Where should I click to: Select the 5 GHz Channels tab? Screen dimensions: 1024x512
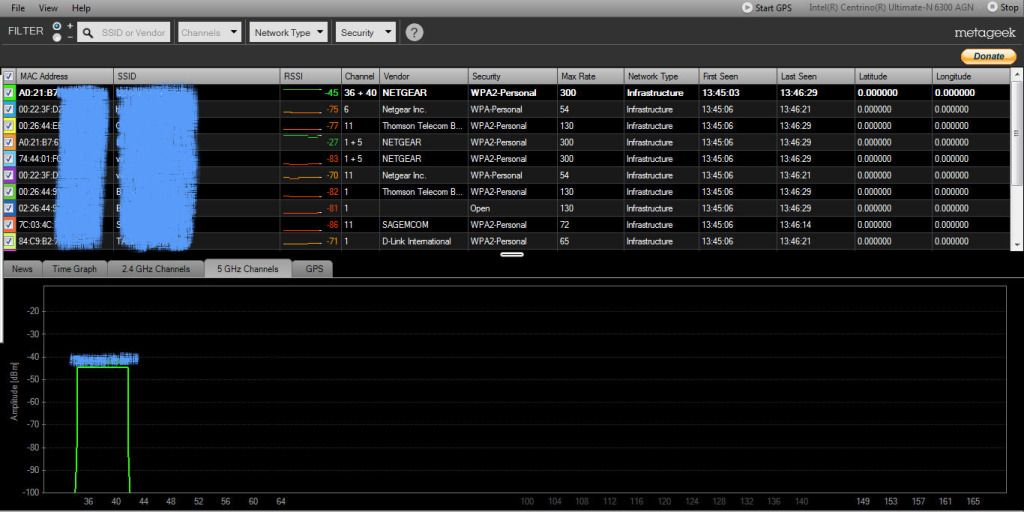(x=248, y=268)
